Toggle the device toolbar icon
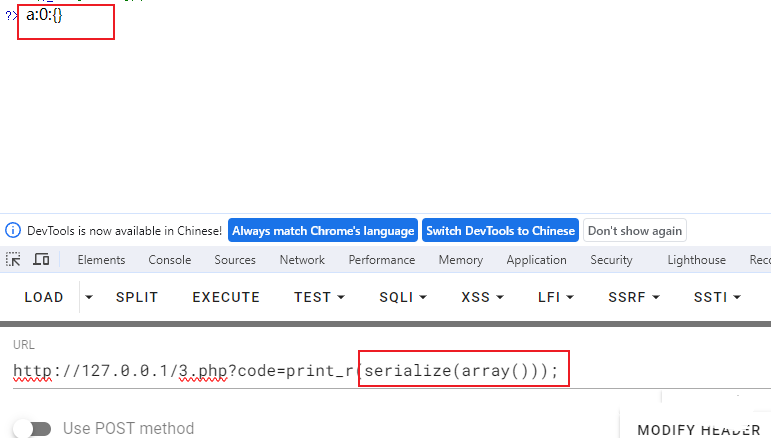 click(x=41, y=259)
